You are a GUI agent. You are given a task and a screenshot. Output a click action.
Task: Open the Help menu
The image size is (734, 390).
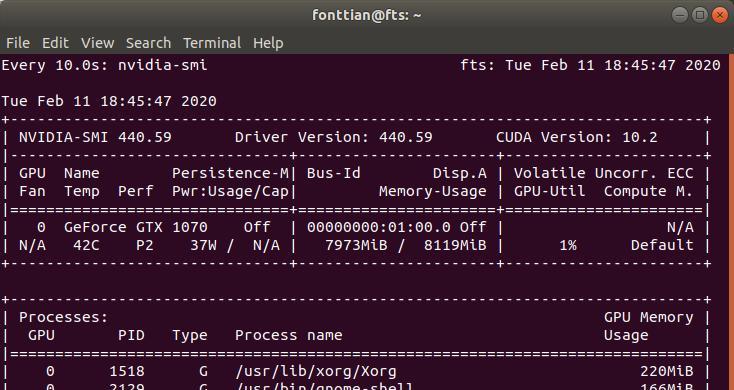[268, 44]
